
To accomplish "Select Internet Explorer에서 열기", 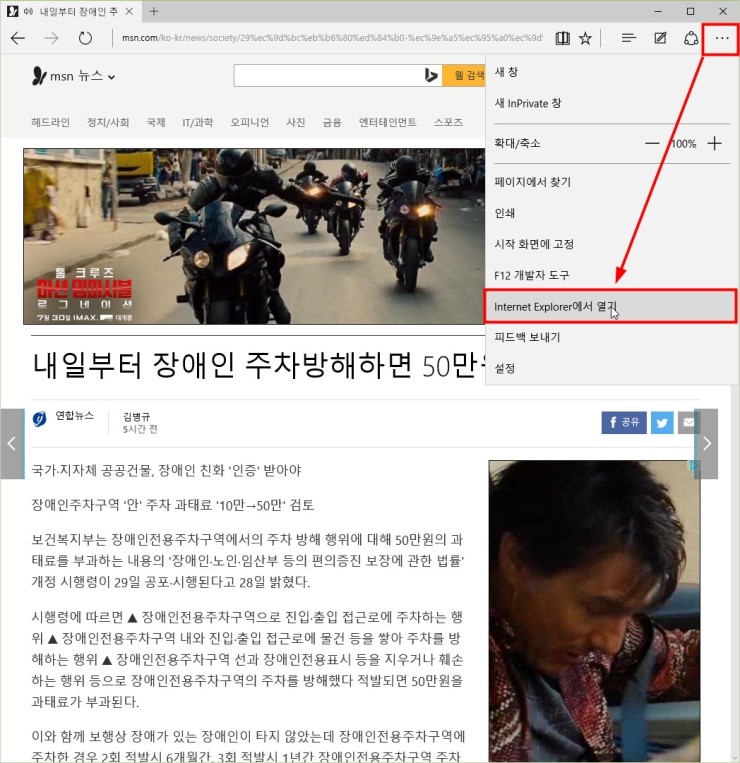I will click(x=611, y=306).
